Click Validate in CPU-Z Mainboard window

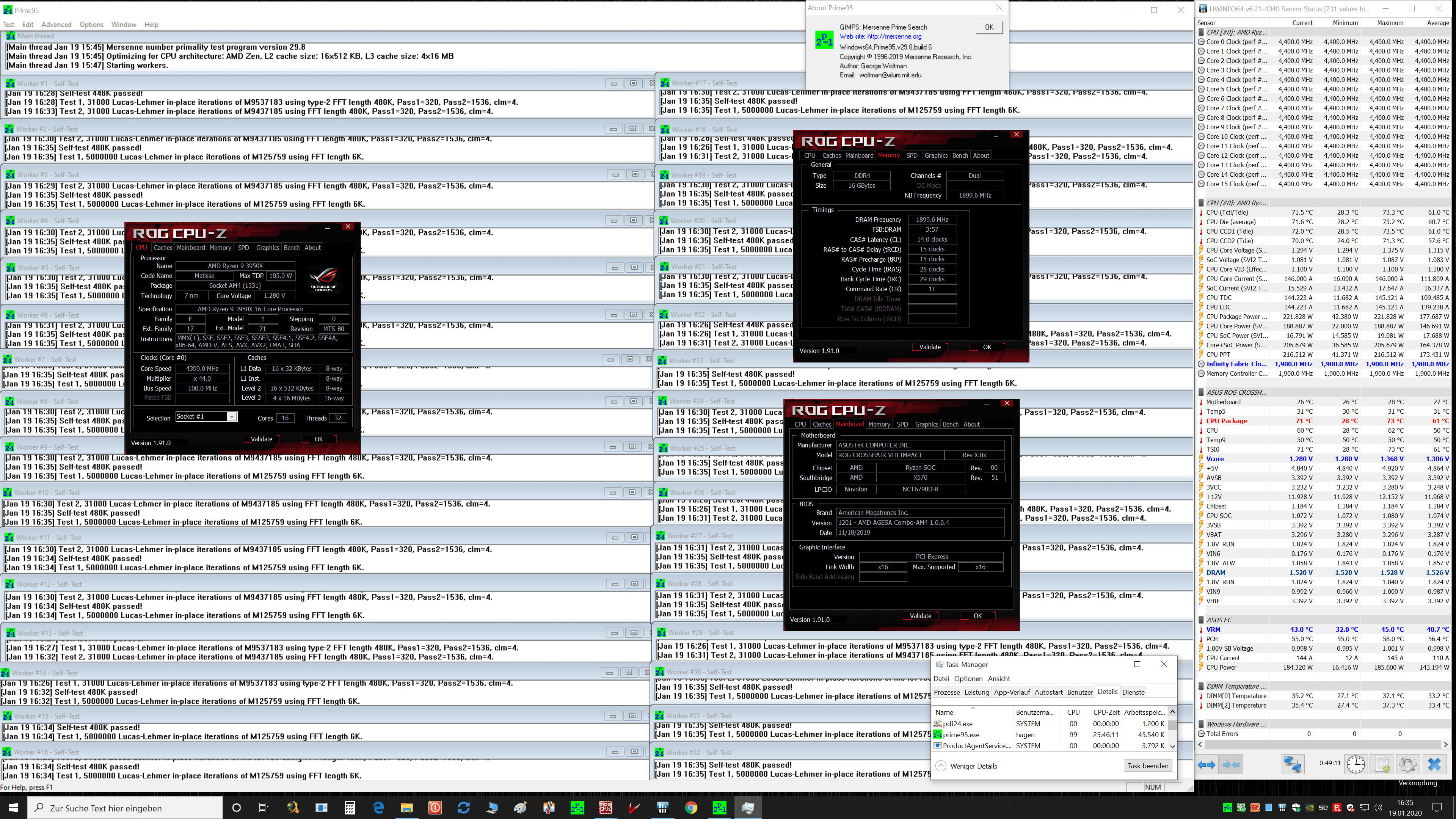pos(920,616)
